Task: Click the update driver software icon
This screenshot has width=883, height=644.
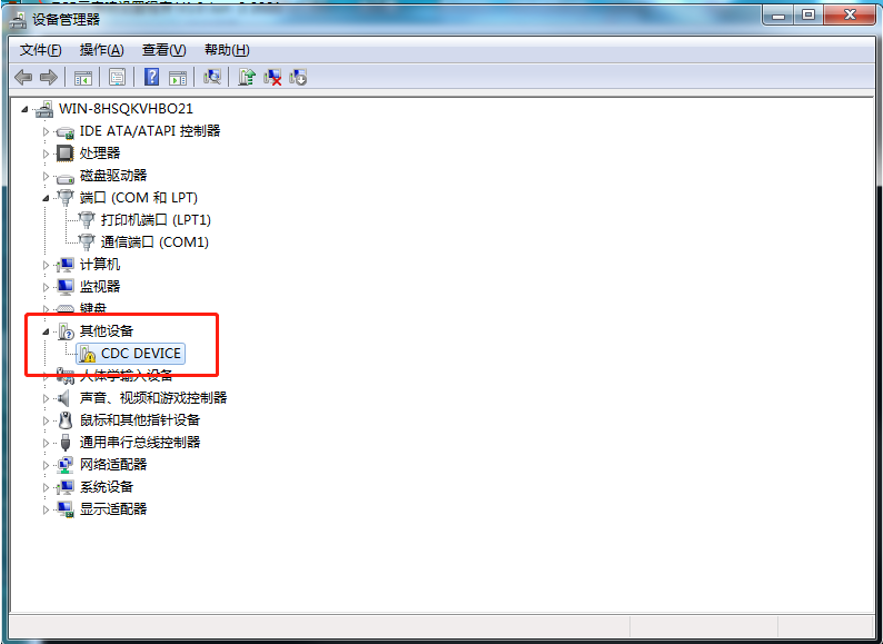Action: pyautogui.click(x=247, y=77)
